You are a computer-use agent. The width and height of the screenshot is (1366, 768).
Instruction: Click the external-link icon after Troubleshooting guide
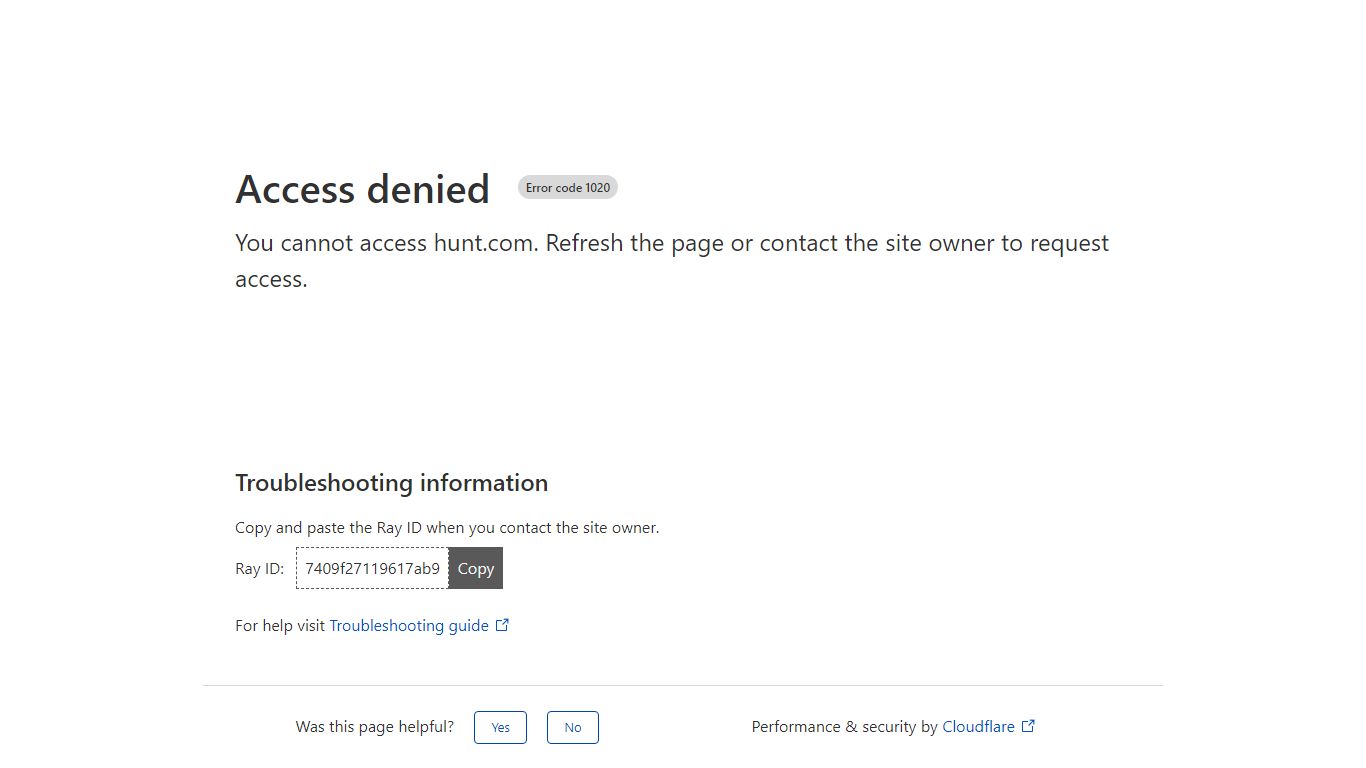(503, 625)
